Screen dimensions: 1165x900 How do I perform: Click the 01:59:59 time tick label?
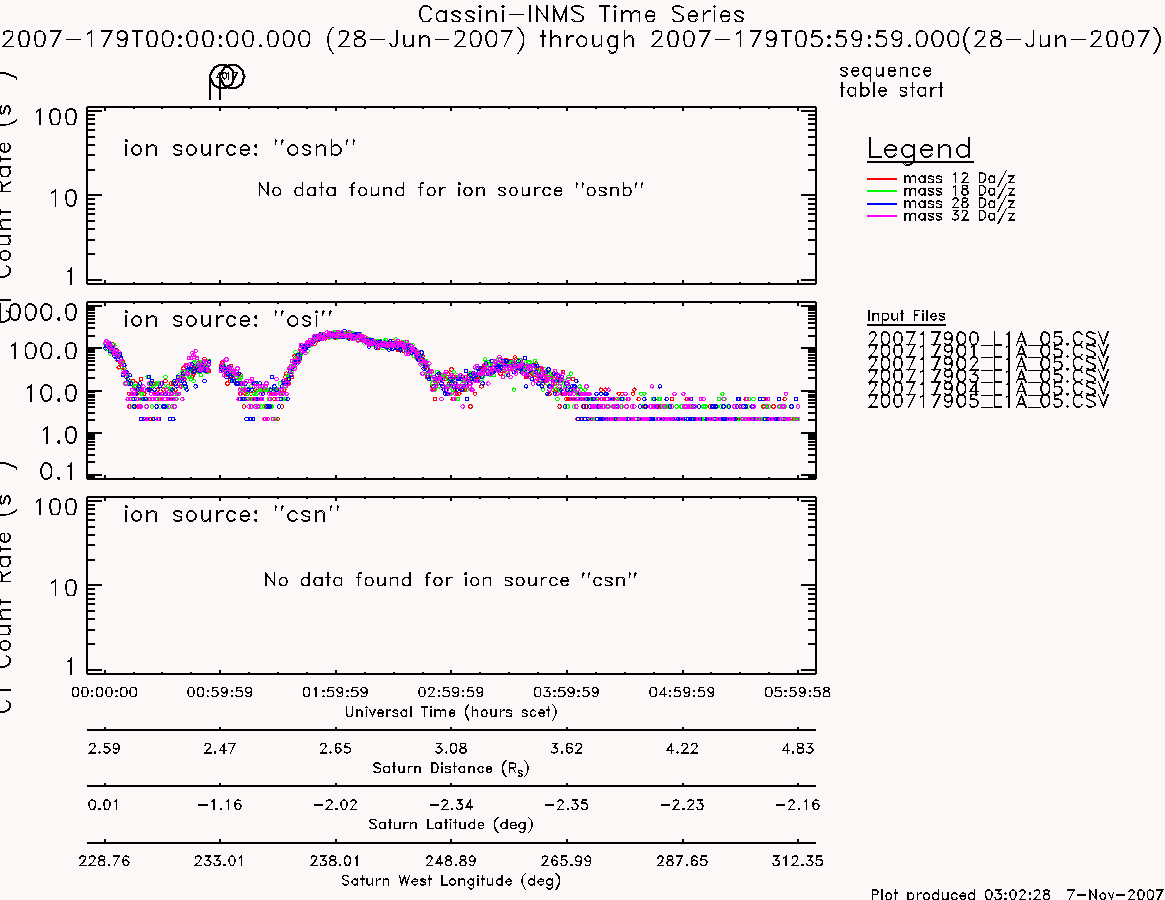click(x=335, y=692)
